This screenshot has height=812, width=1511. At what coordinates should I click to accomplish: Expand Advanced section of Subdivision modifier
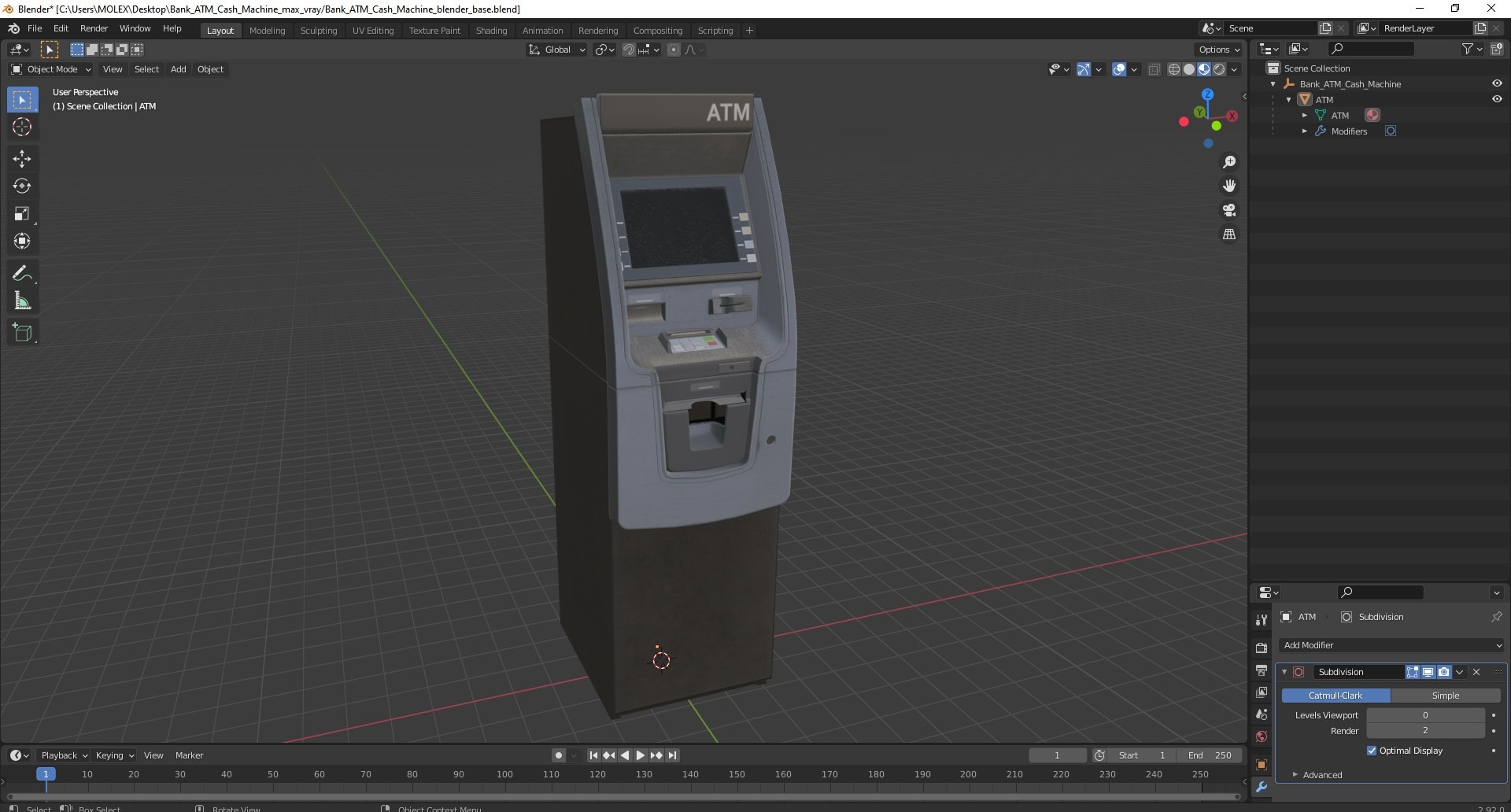point(1295,775)
